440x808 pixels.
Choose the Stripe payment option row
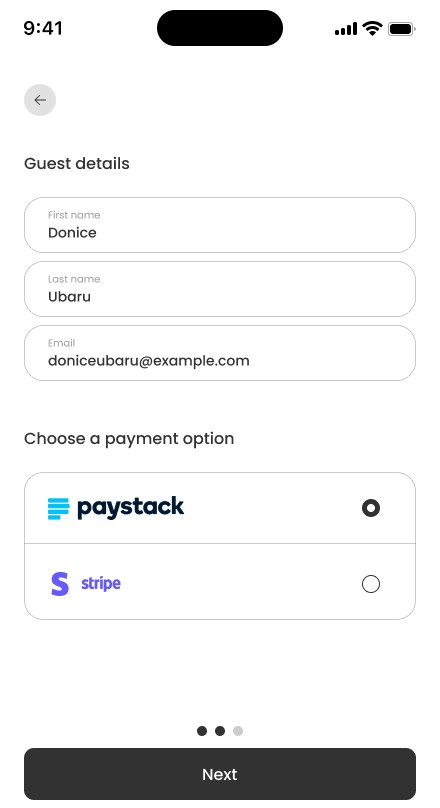tap(220, 582)
